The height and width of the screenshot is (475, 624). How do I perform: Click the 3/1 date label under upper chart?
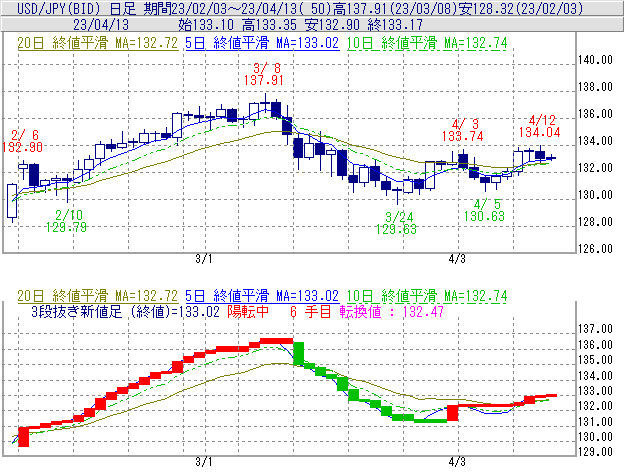tap(203, 259)
